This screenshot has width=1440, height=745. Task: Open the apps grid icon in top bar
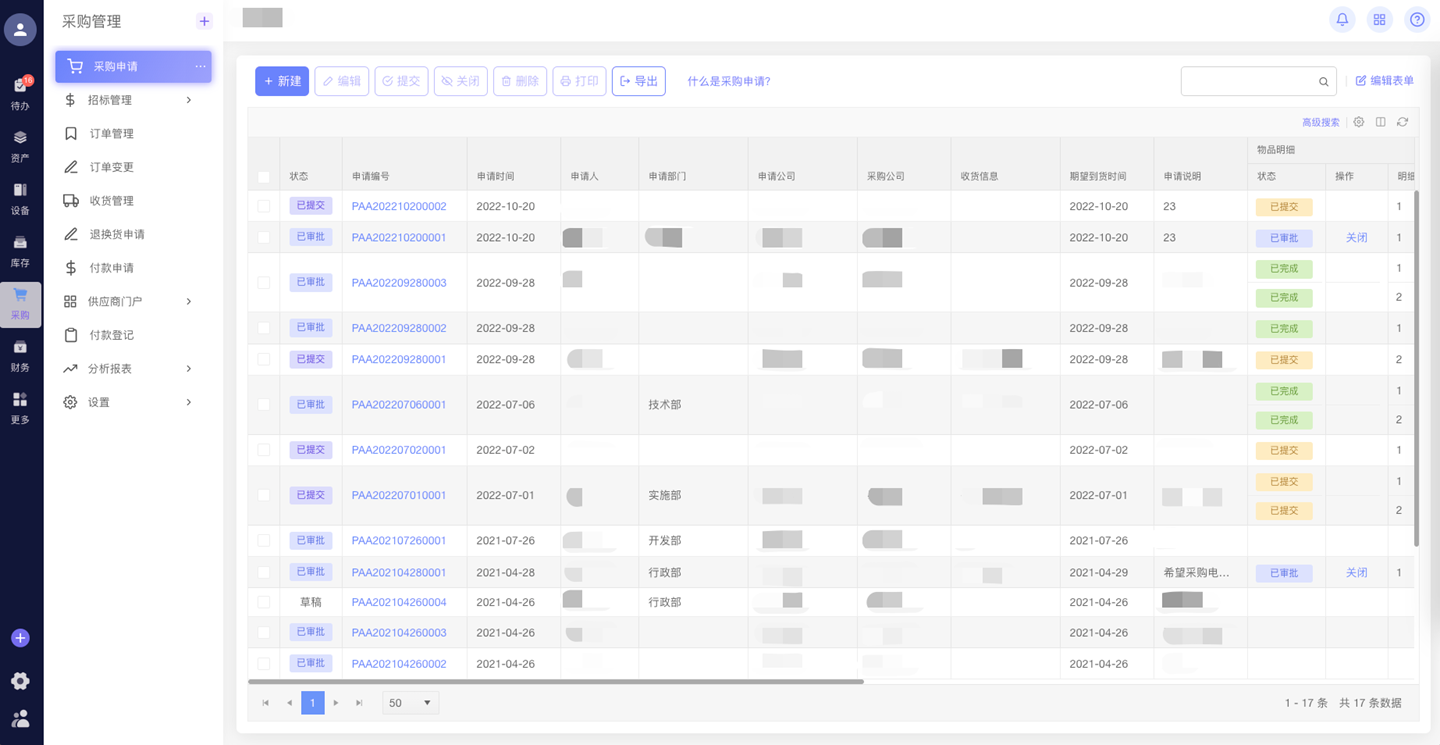1379,19
